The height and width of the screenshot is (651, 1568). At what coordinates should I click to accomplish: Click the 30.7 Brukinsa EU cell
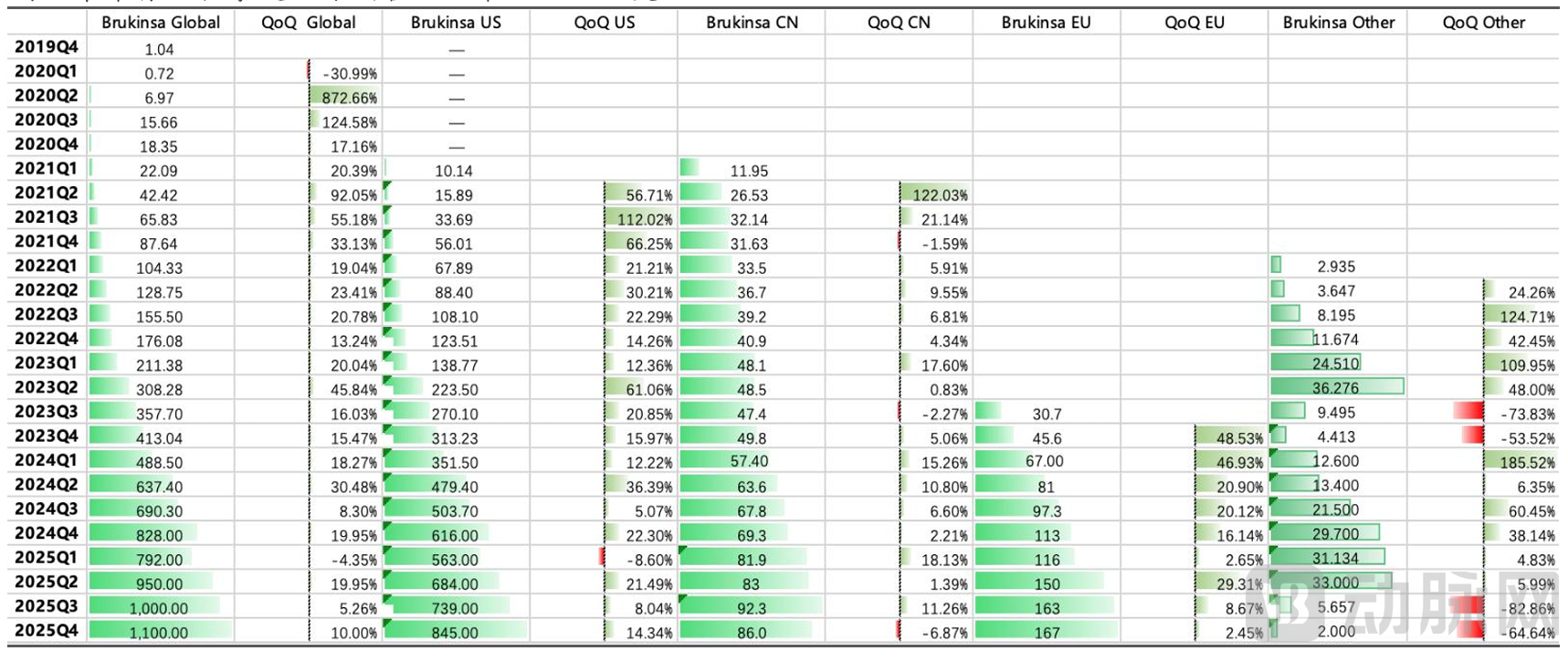click(1047, 414)
